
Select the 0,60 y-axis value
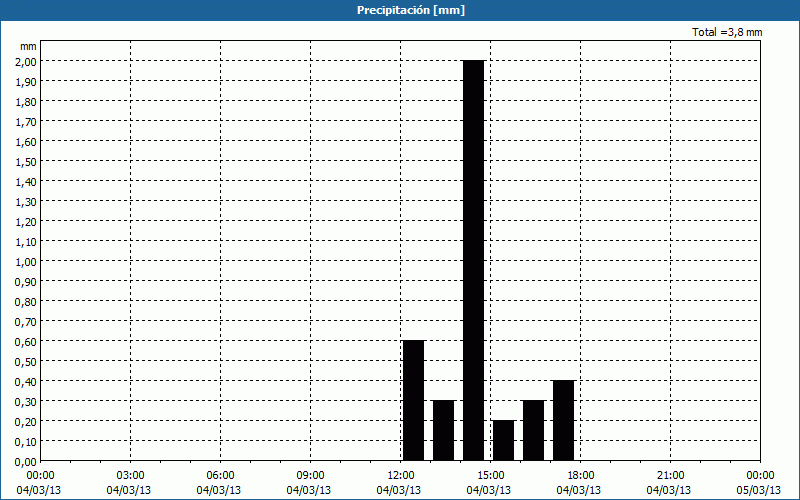pos(27,341)
